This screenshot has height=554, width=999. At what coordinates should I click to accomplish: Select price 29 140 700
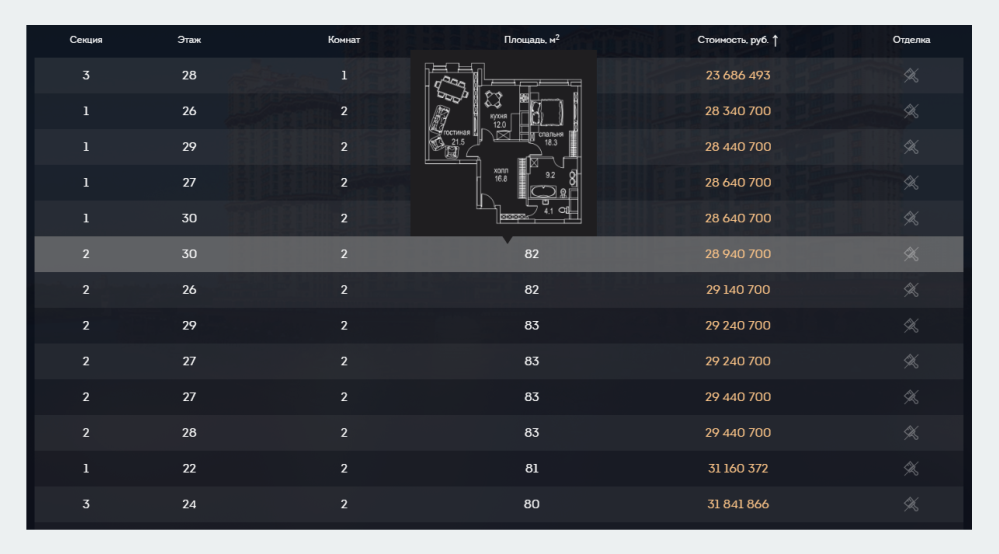coord(738,290)
